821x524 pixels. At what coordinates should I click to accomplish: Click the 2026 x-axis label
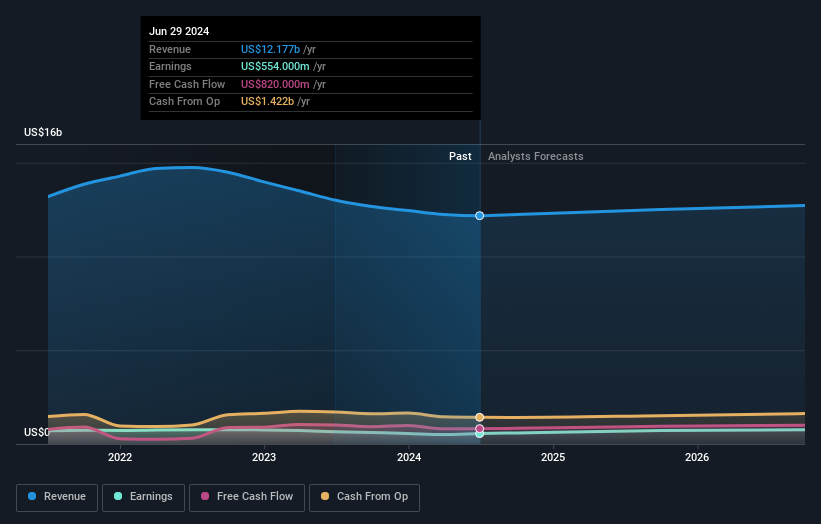pyautogui.click(x=697, y=457)
